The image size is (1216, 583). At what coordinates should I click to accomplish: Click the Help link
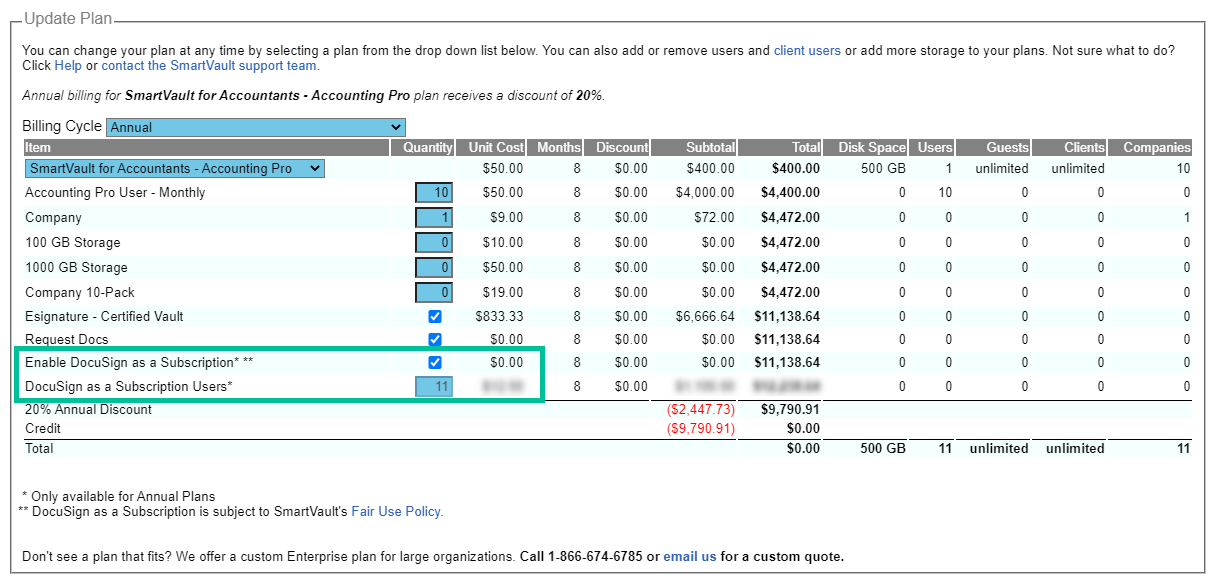68,66
